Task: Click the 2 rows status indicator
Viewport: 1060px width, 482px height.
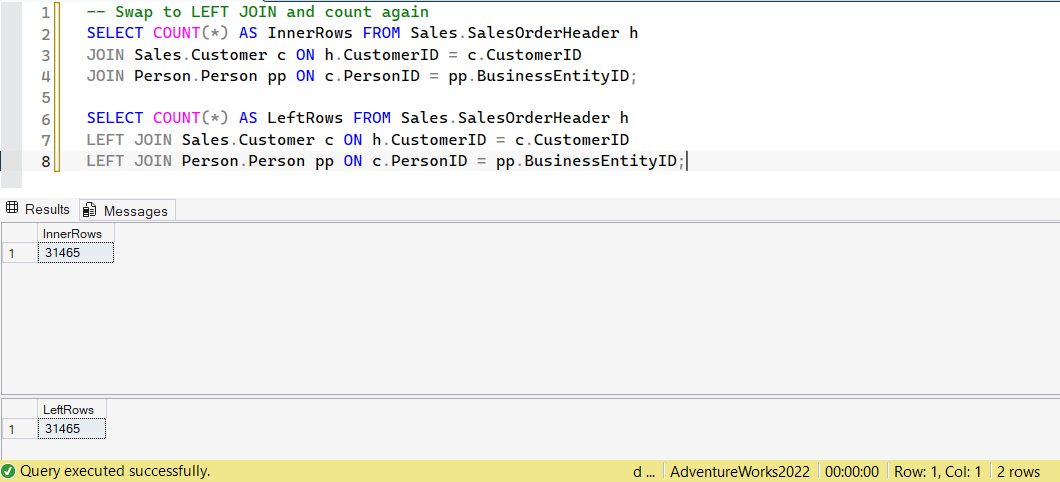Action: (1019, 472)
